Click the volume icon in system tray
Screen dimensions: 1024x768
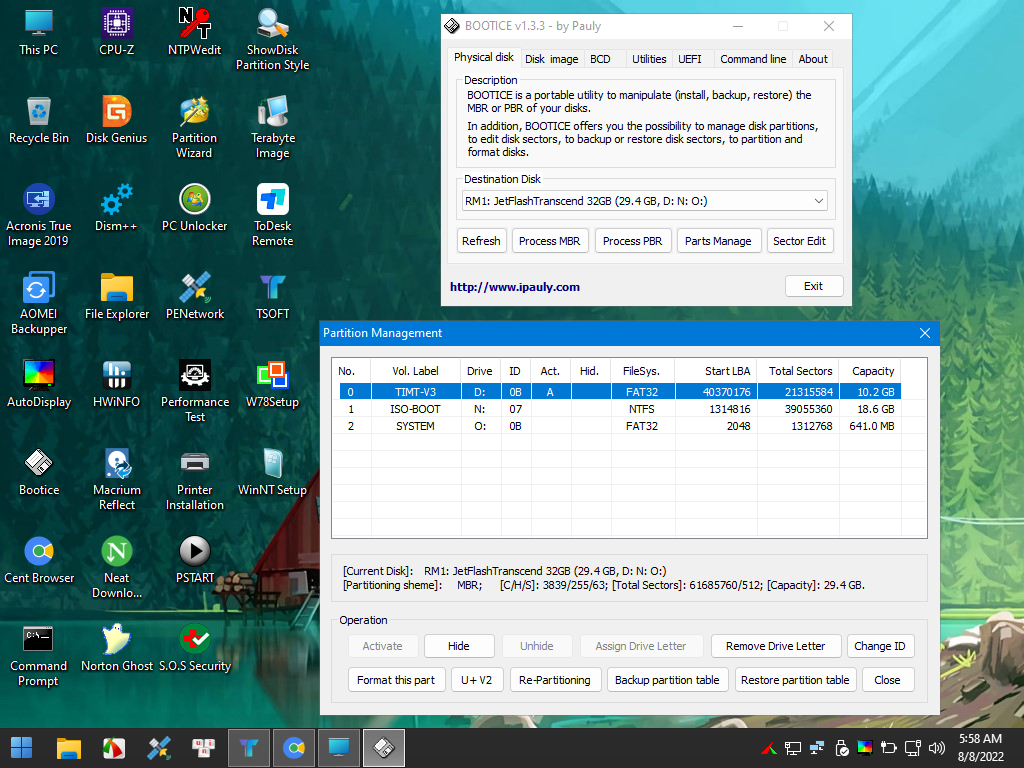click(936, 748)
